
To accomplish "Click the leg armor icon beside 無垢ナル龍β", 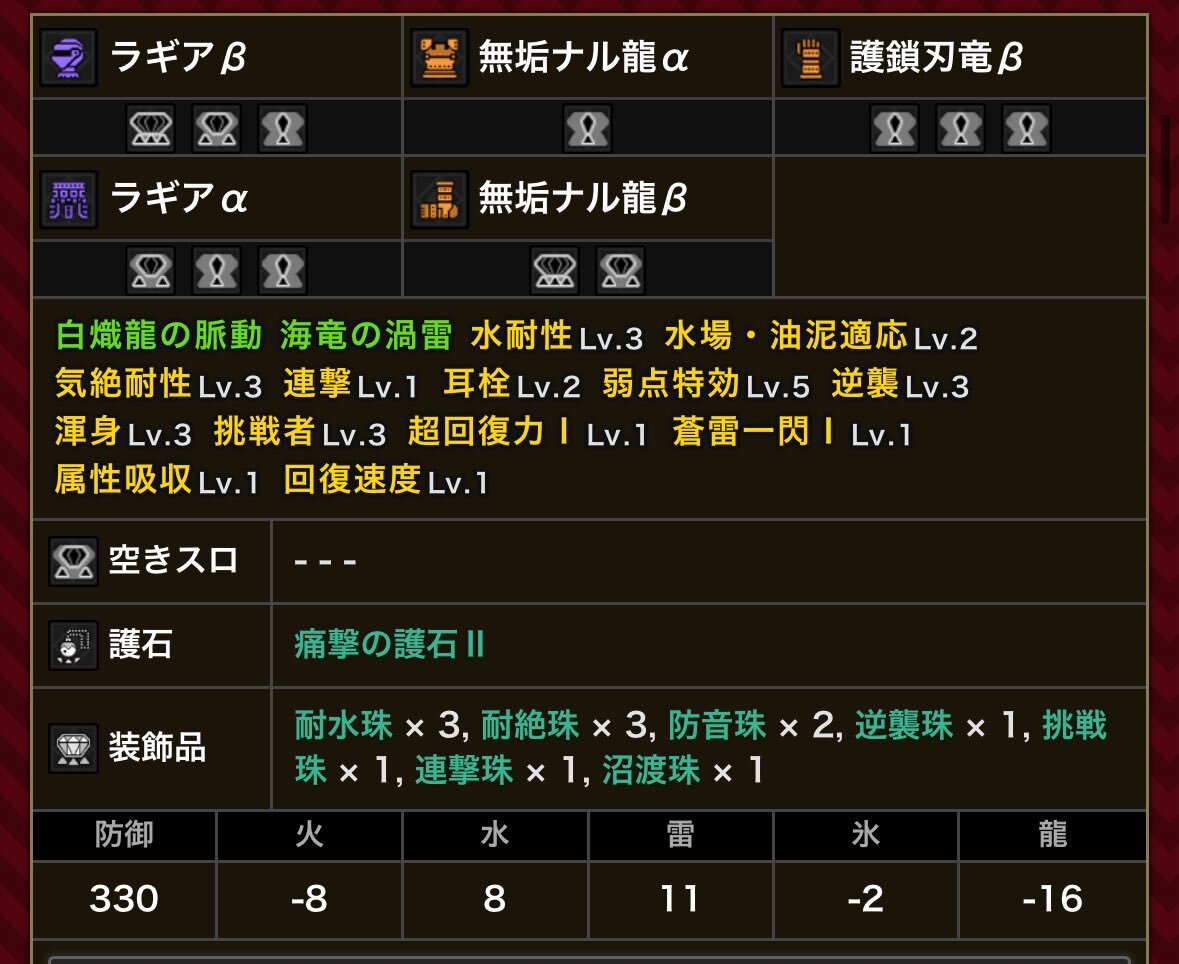I will 439,199.
